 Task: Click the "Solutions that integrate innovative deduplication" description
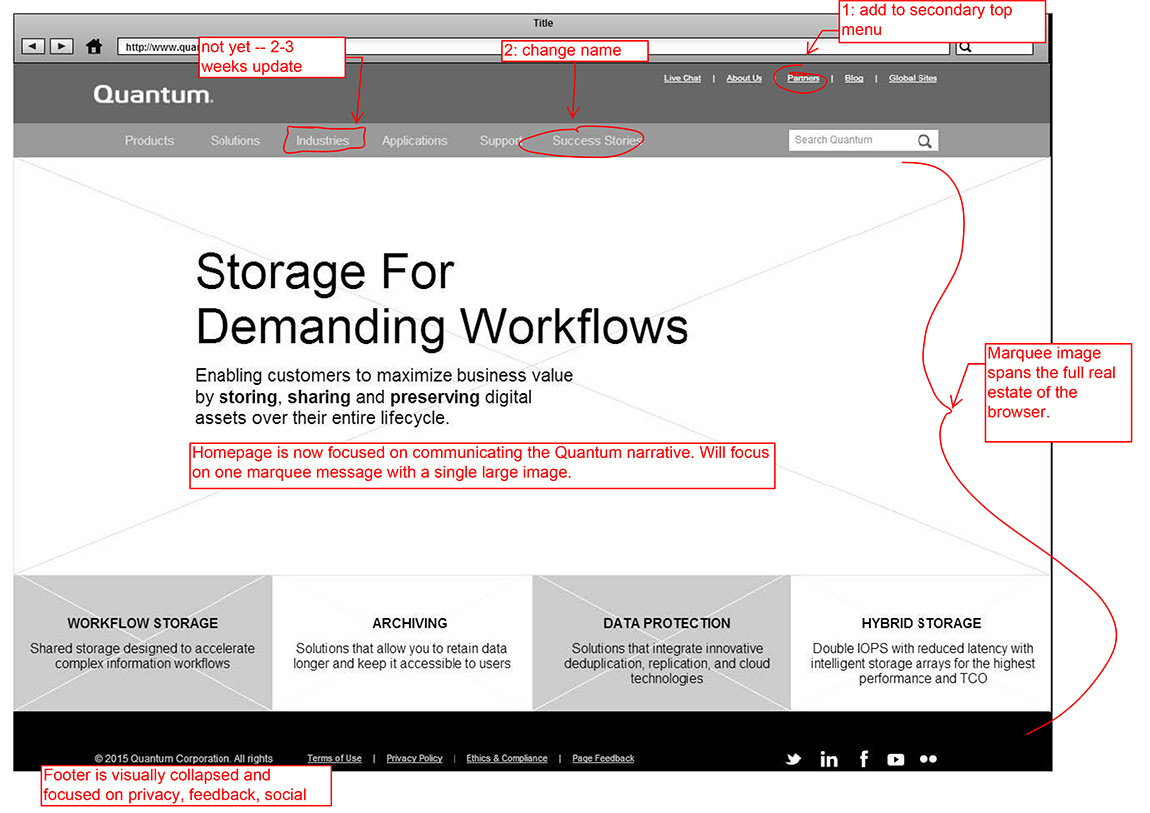[x=667, y=663]
